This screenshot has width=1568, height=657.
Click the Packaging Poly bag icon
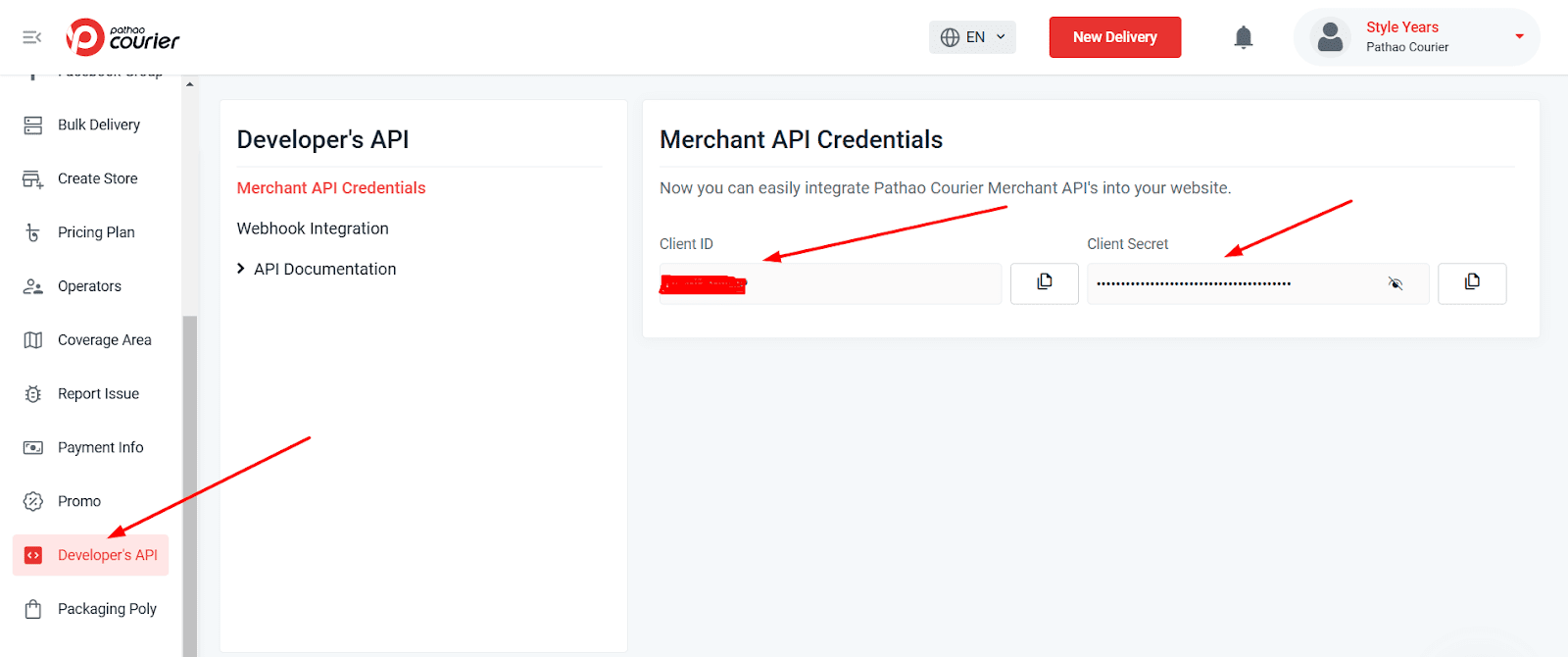coord(33,609)
